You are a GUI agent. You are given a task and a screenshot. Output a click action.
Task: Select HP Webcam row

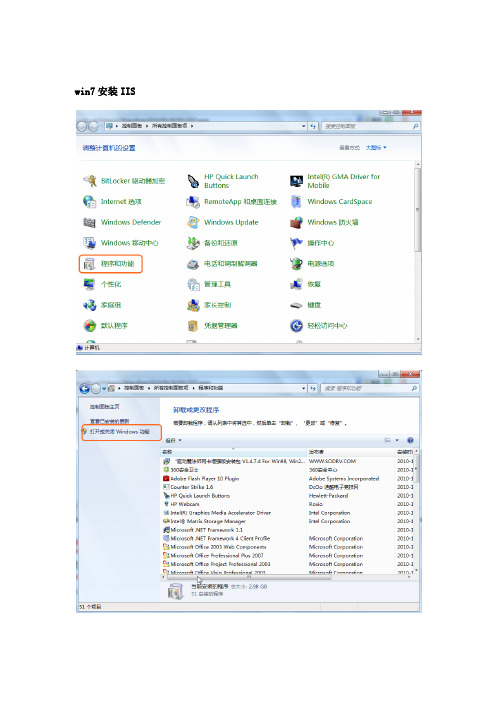coord(287,504)
